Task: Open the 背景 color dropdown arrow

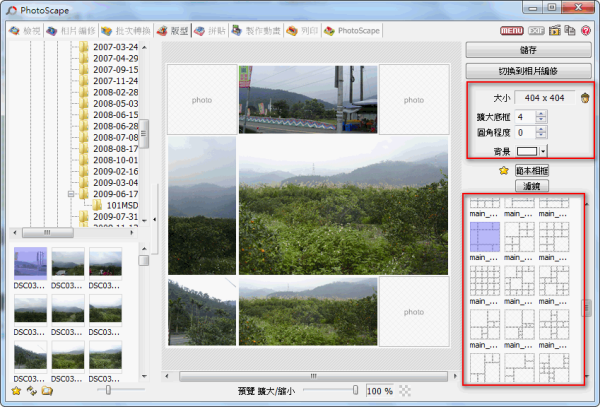Action: pos(543,151)
